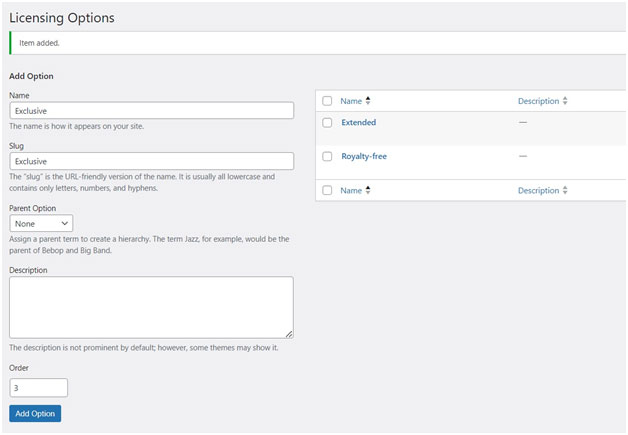Click inside the Description textarea
Viewport: 628px width, 435px height.
pos(151,307)
